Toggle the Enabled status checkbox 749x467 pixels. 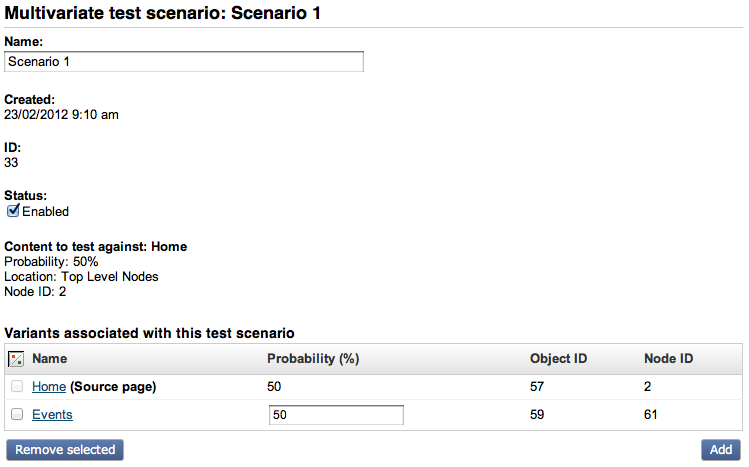[13, 211]
